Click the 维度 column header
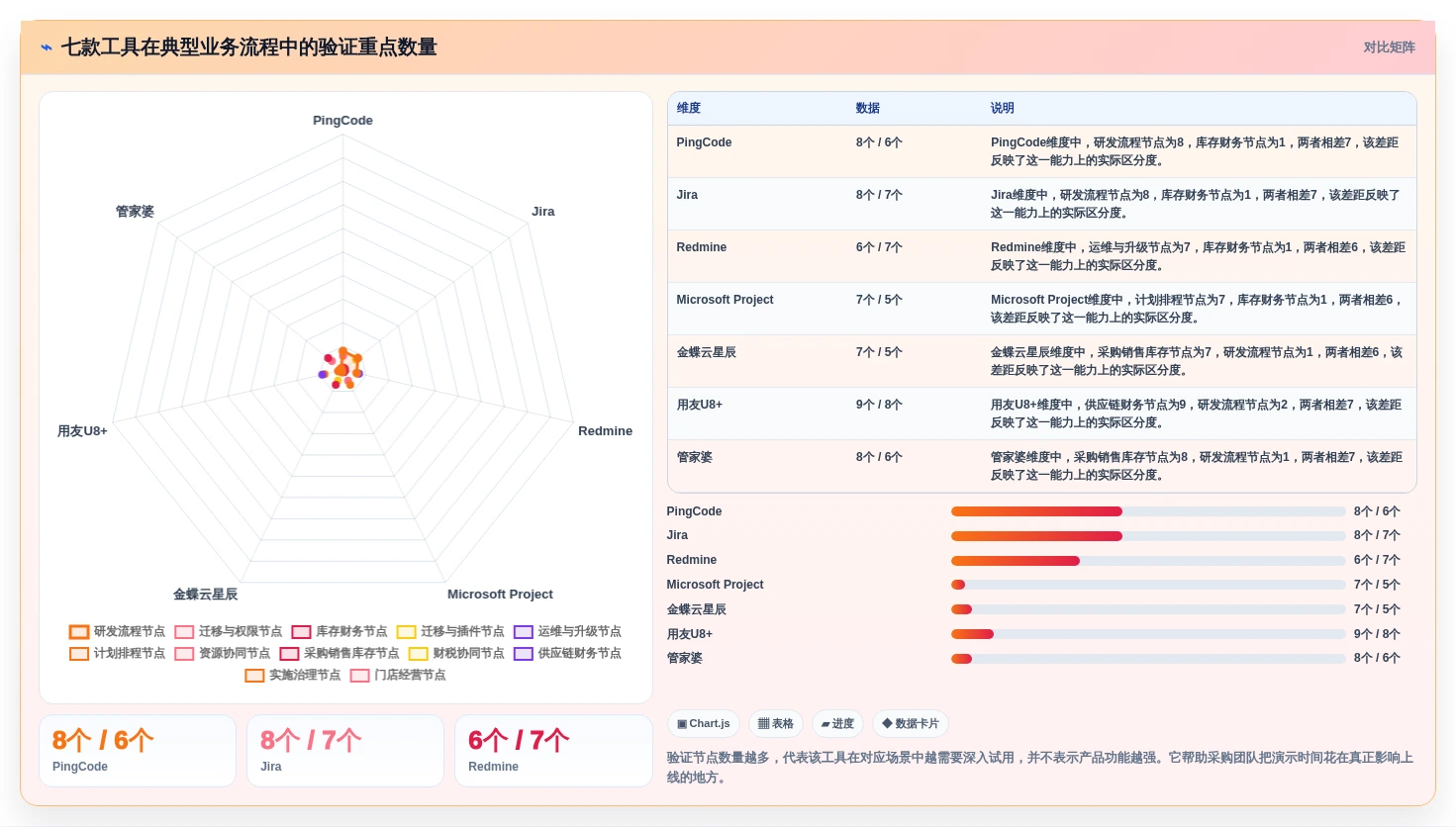 click(689, 108)
